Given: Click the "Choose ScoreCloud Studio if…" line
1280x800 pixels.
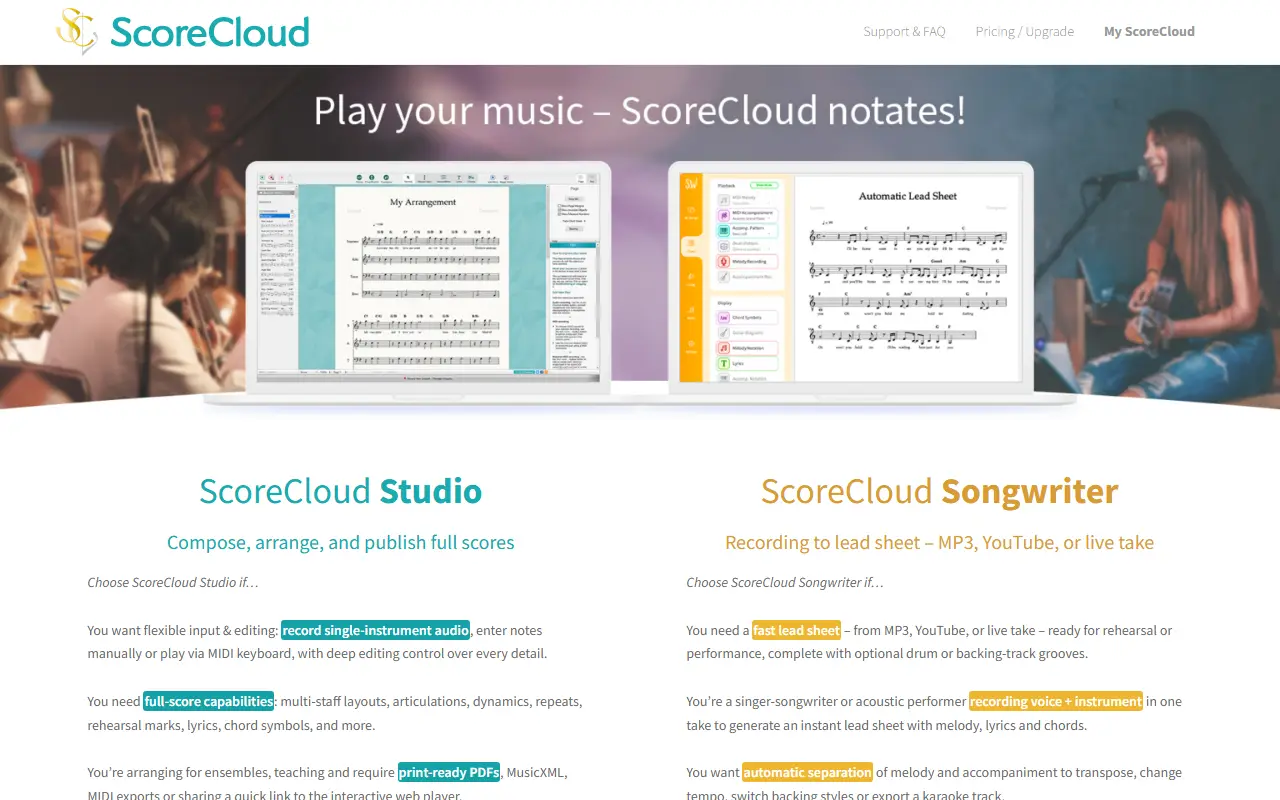Looking at the screenshot, I should [x=173, y=582].
